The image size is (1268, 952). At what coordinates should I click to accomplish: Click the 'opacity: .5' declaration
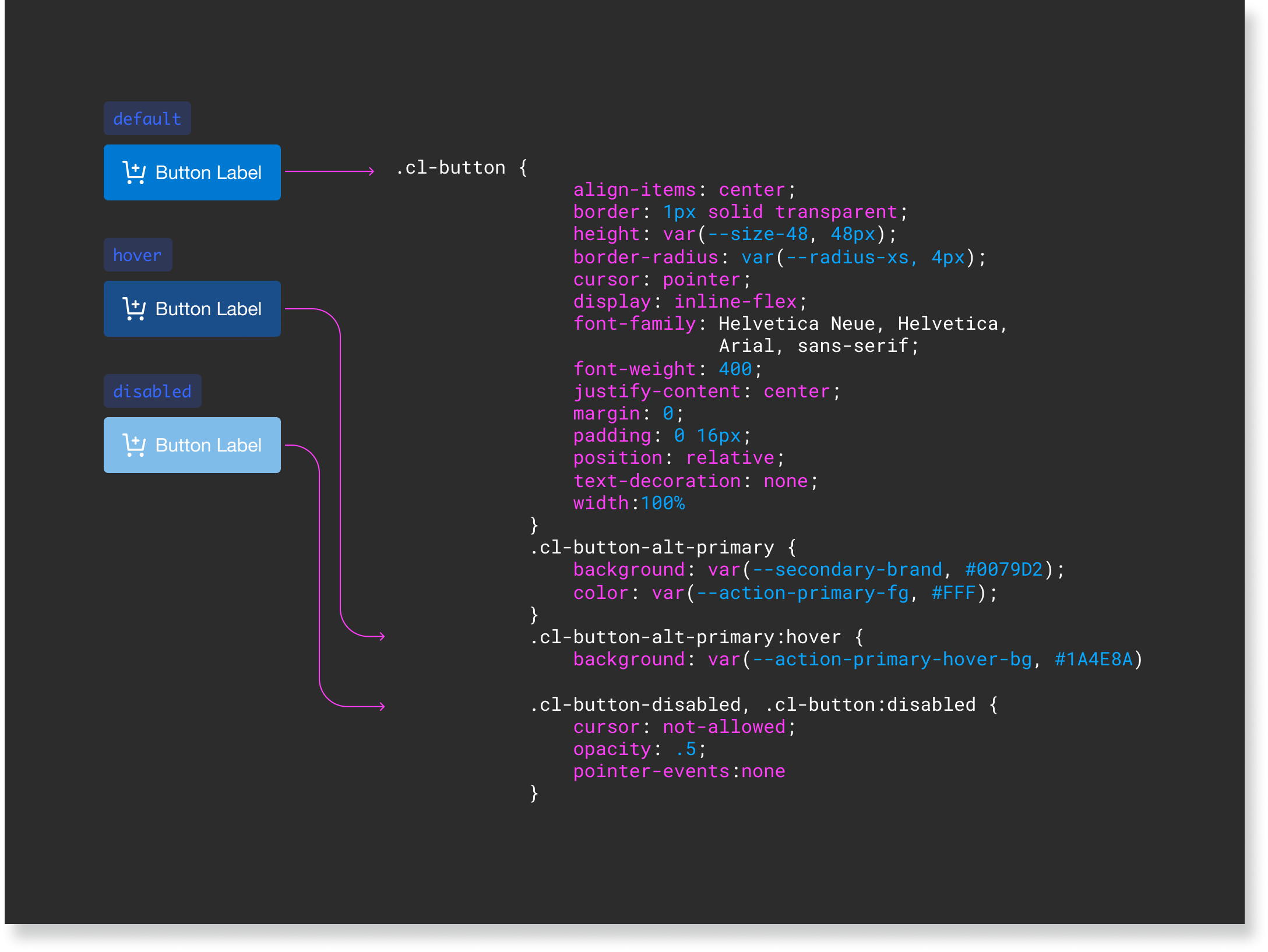coord(639,749)
